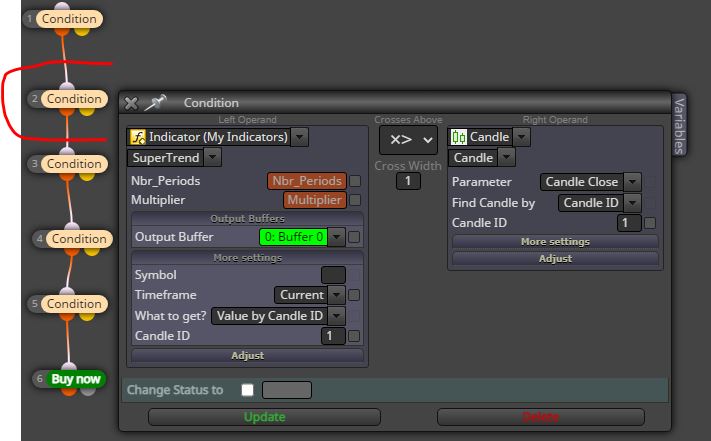The image size is (711, 441).
Task: Click the Change Status to value field
Action: click(287, 390)
